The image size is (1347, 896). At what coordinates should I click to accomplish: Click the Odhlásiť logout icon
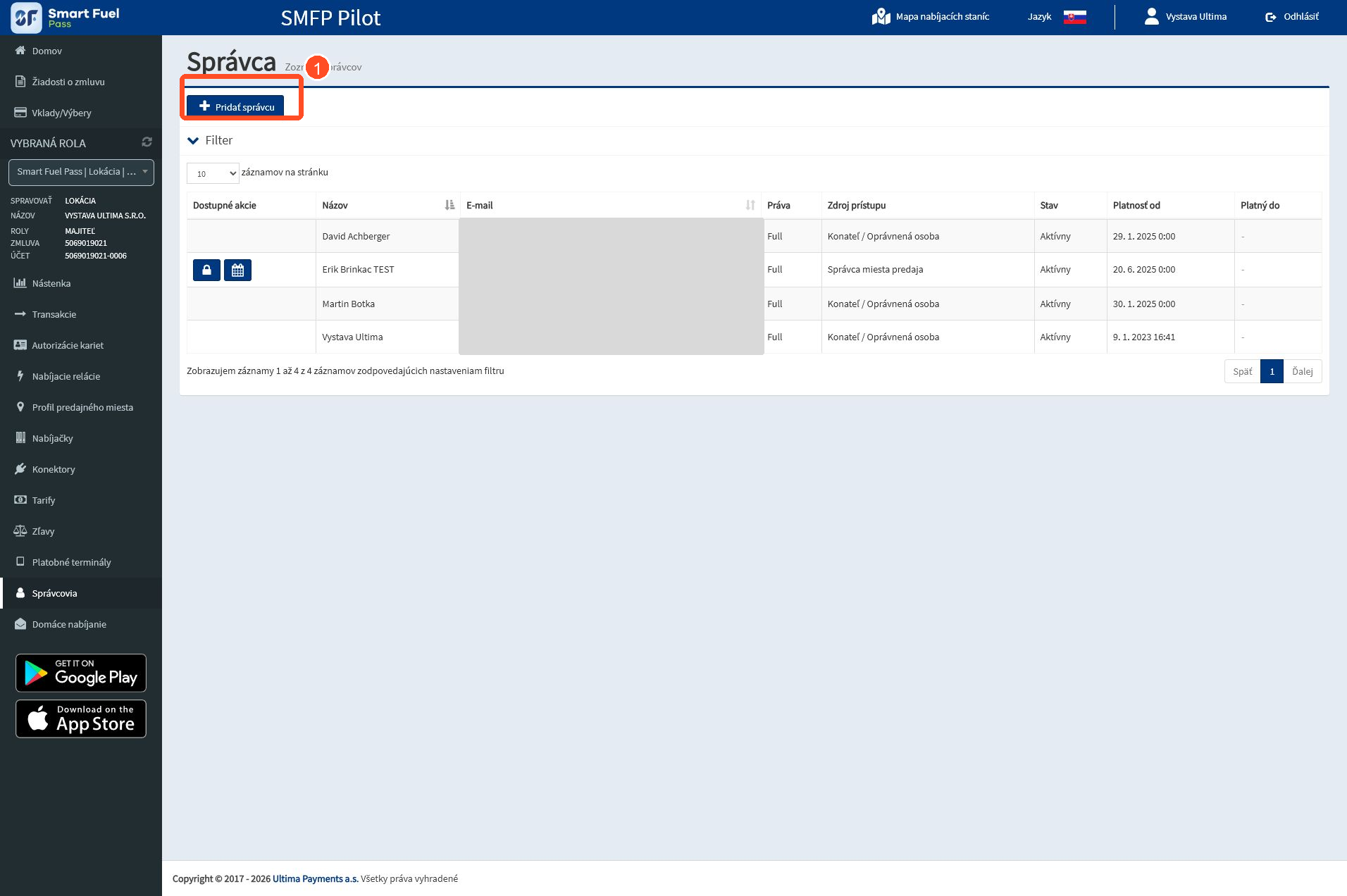(x=1271, y=17)
